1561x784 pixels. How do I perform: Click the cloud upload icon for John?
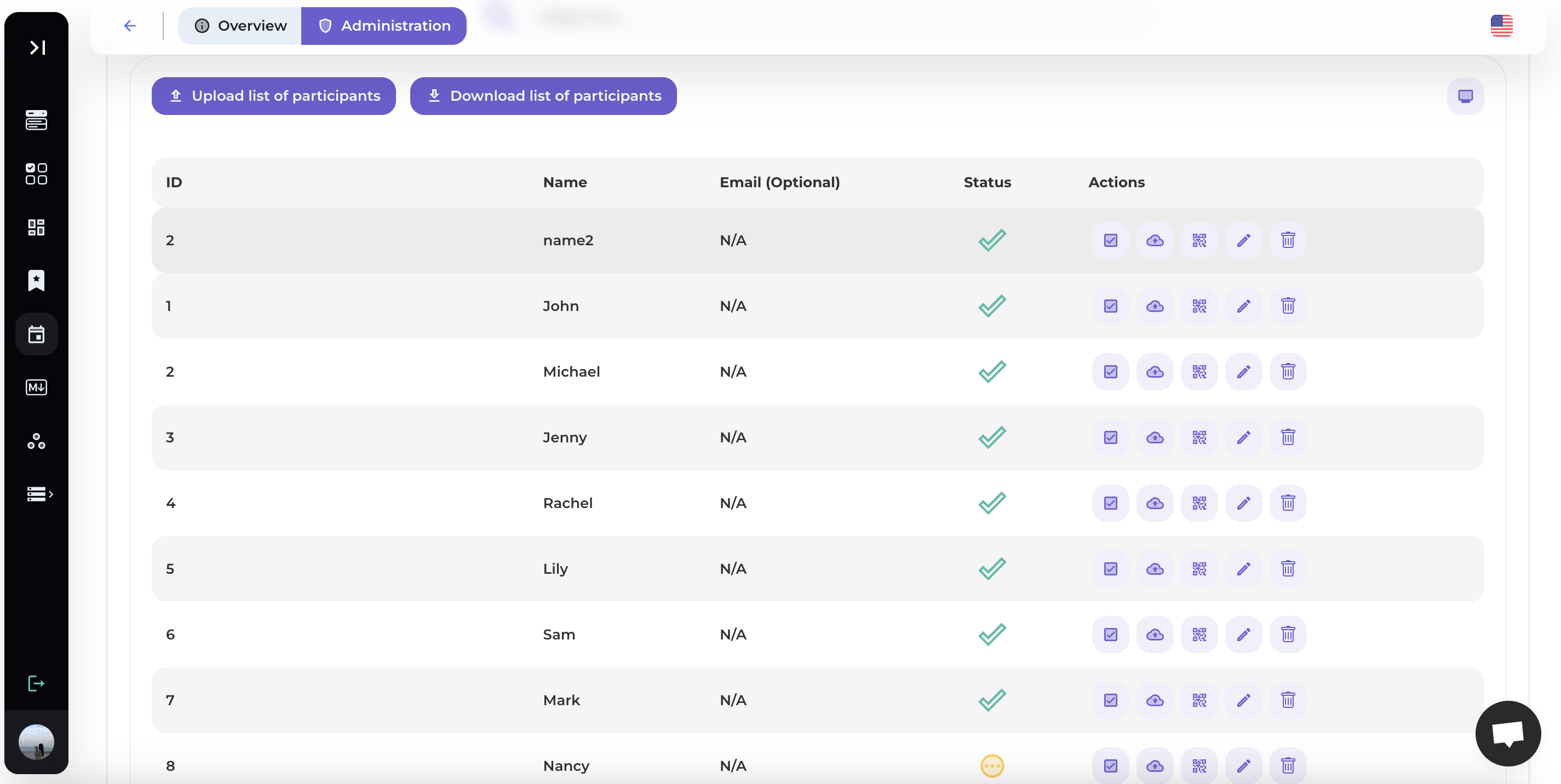pos(1155,306)
